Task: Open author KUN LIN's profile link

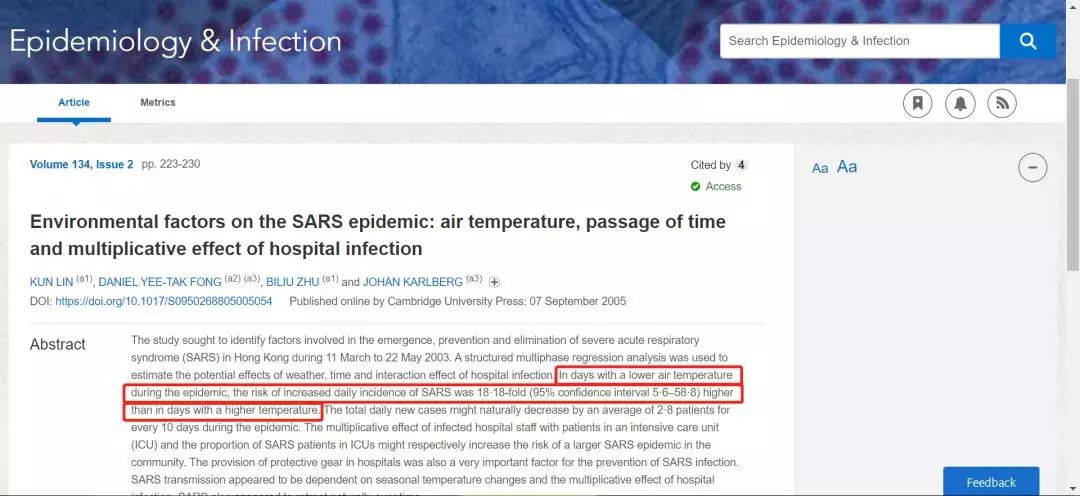Action: 52,282
